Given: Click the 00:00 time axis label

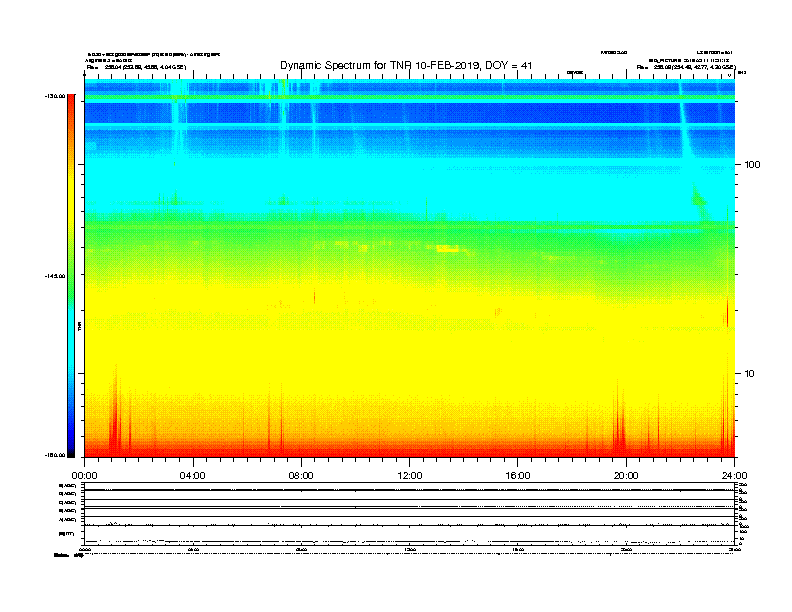Looking at the screenshot, I should click(x=84, y=476).
